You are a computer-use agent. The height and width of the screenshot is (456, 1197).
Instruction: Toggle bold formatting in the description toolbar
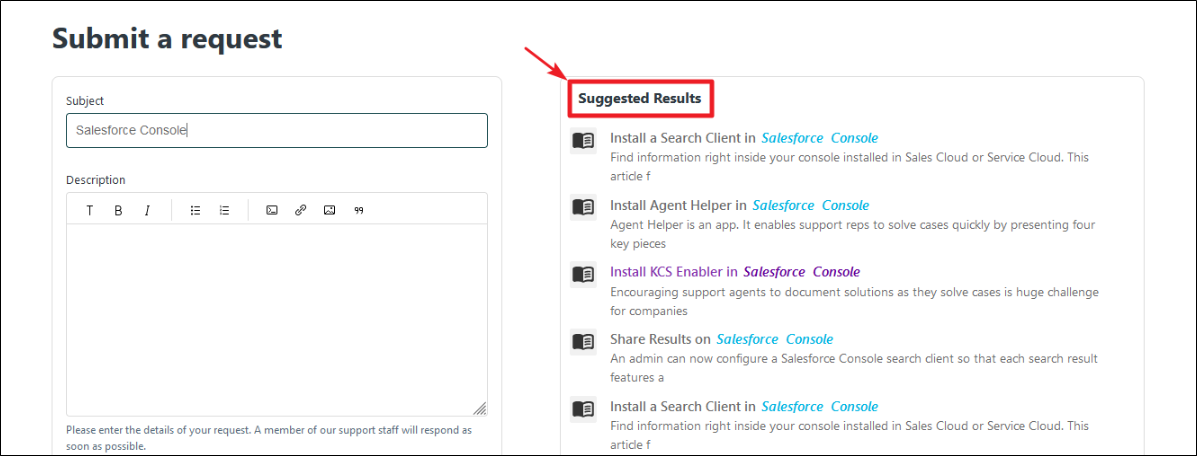click(x=118, y=210)
